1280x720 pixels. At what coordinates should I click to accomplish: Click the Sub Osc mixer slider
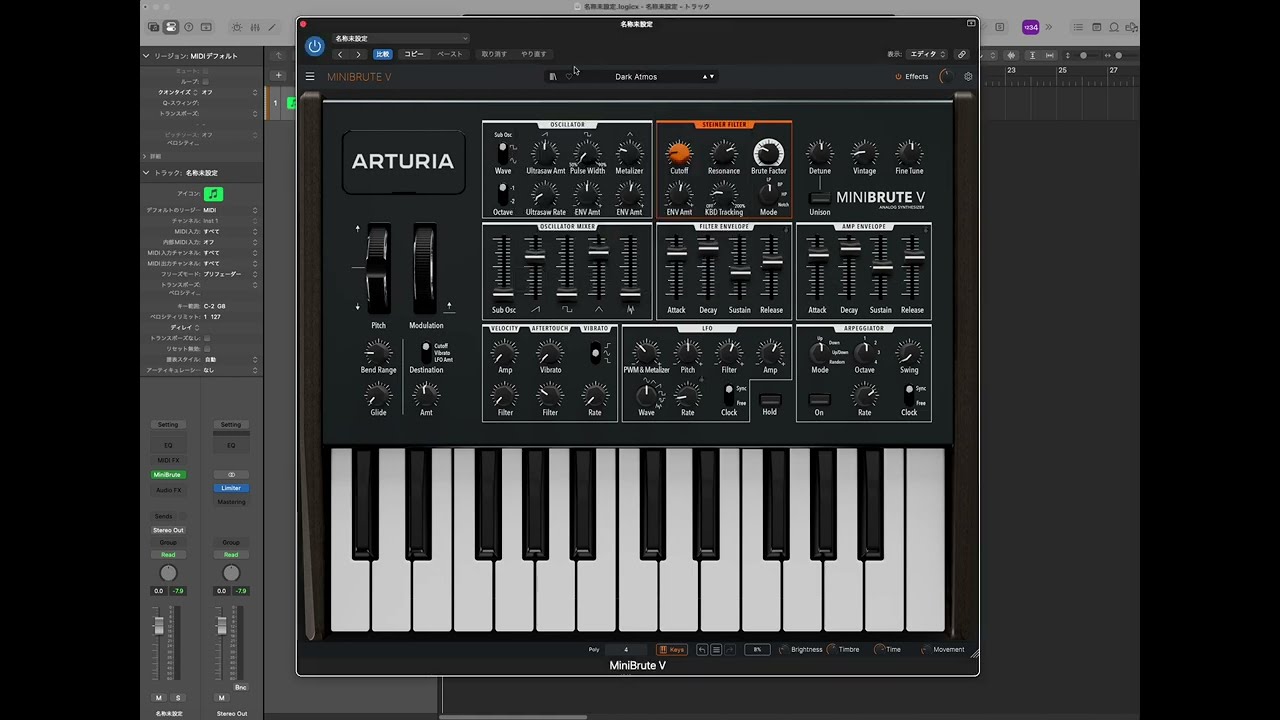503,295
